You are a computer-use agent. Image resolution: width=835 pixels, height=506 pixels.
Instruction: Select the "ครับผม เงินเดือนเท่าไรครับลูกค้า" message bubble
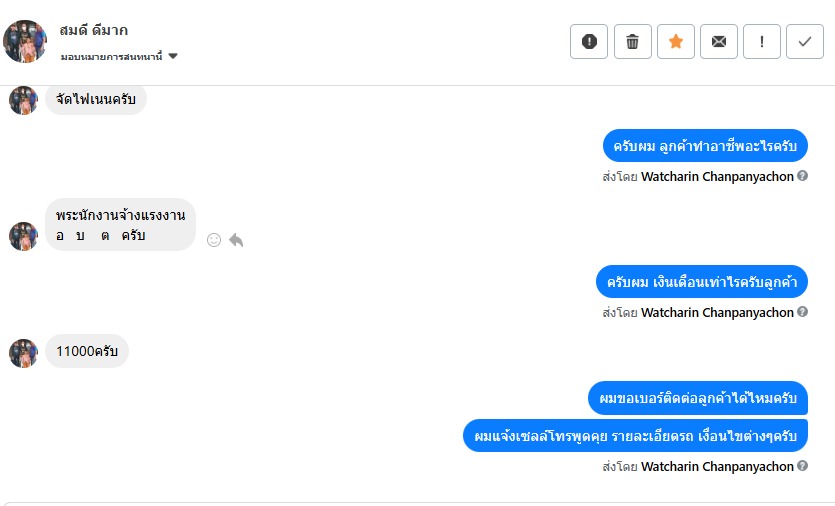click(x=701, y=282)
